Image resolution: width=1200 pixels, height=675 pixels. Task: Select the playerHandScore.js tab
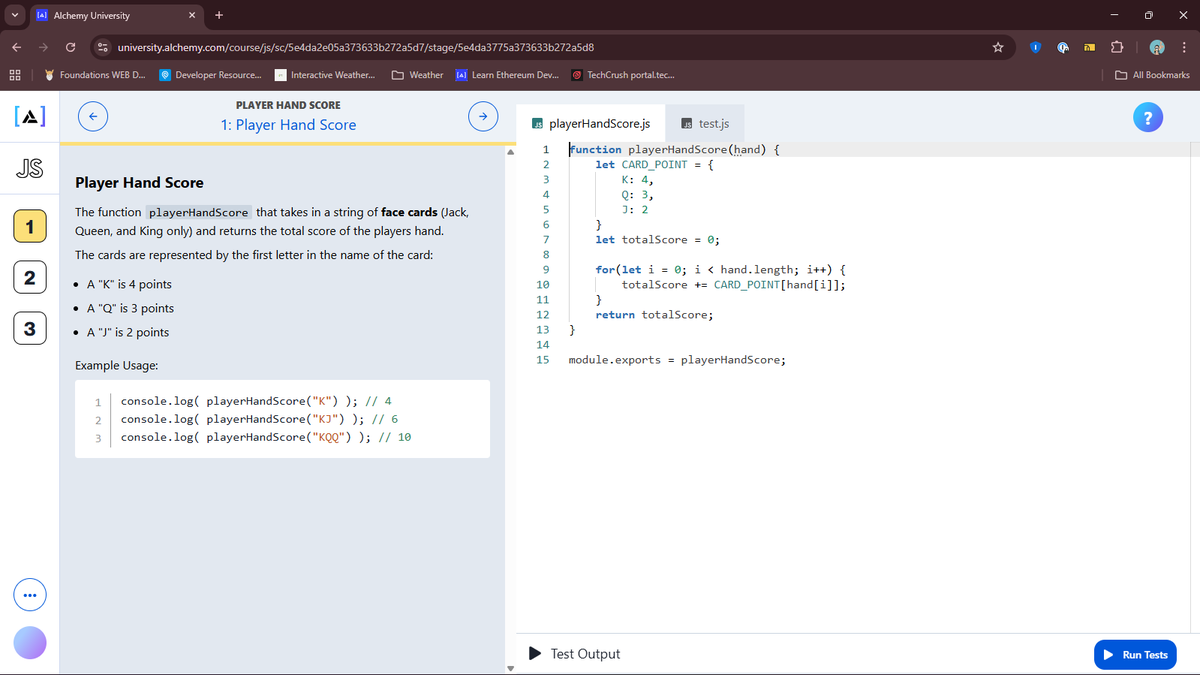(590, 124)
